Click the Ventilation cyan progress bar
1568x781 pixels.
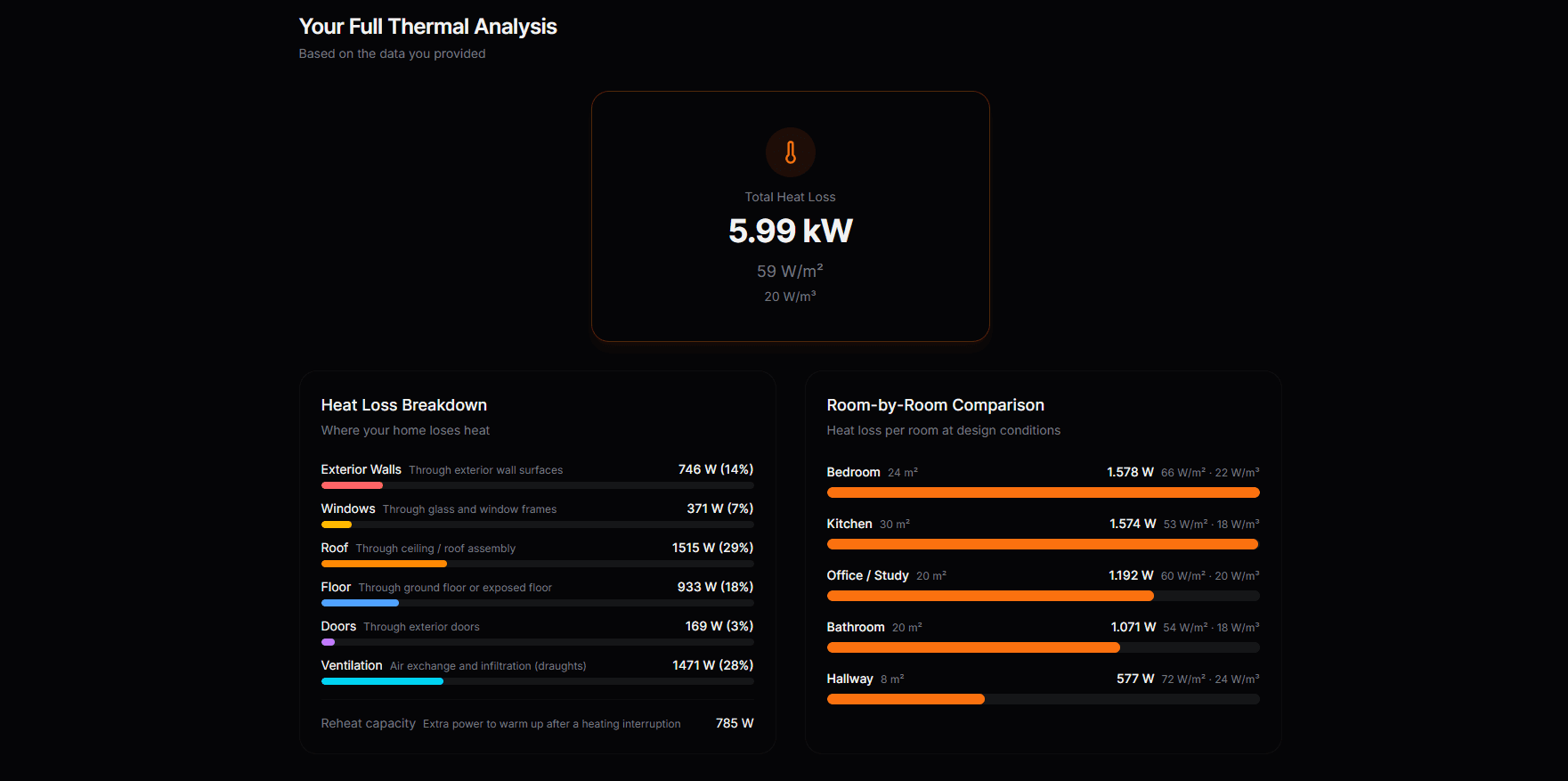382,681
